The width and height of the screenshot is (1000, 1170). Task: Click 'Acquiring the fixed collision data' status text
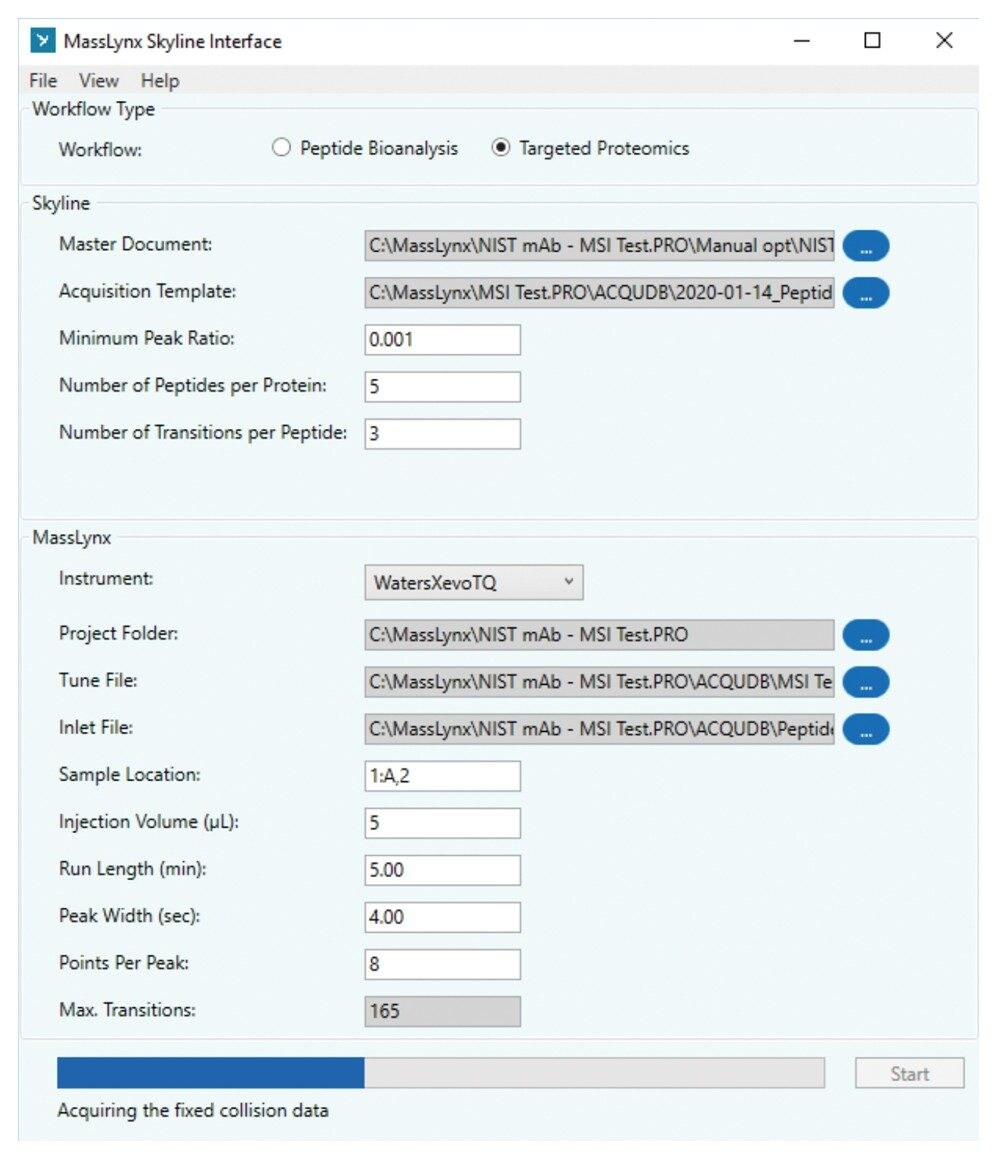click(x=193, y=1110)
